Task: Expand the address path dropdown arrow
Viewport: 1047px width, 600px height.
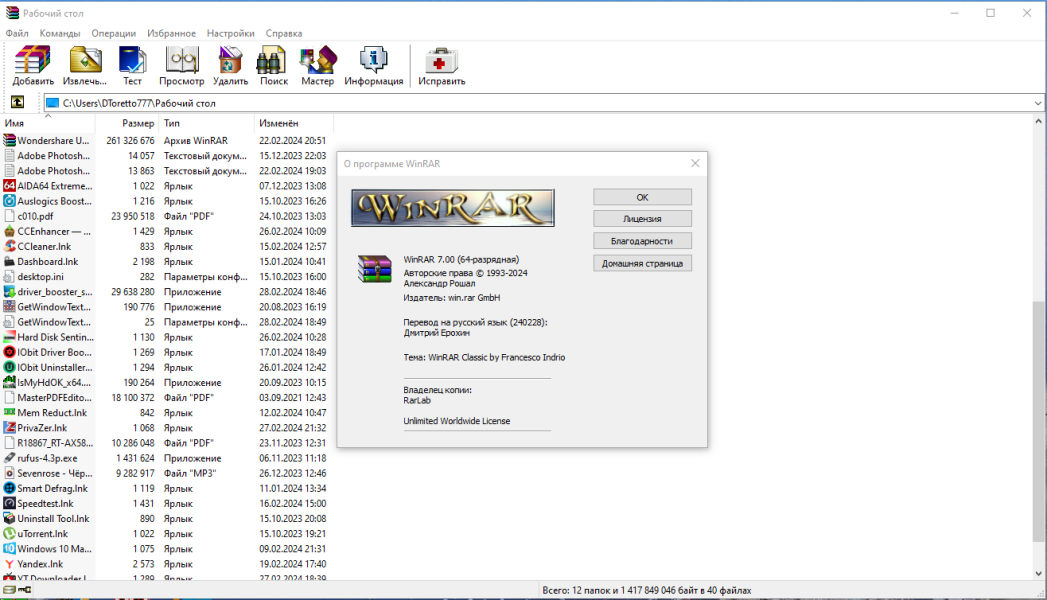Action: tap(1038, 103)
